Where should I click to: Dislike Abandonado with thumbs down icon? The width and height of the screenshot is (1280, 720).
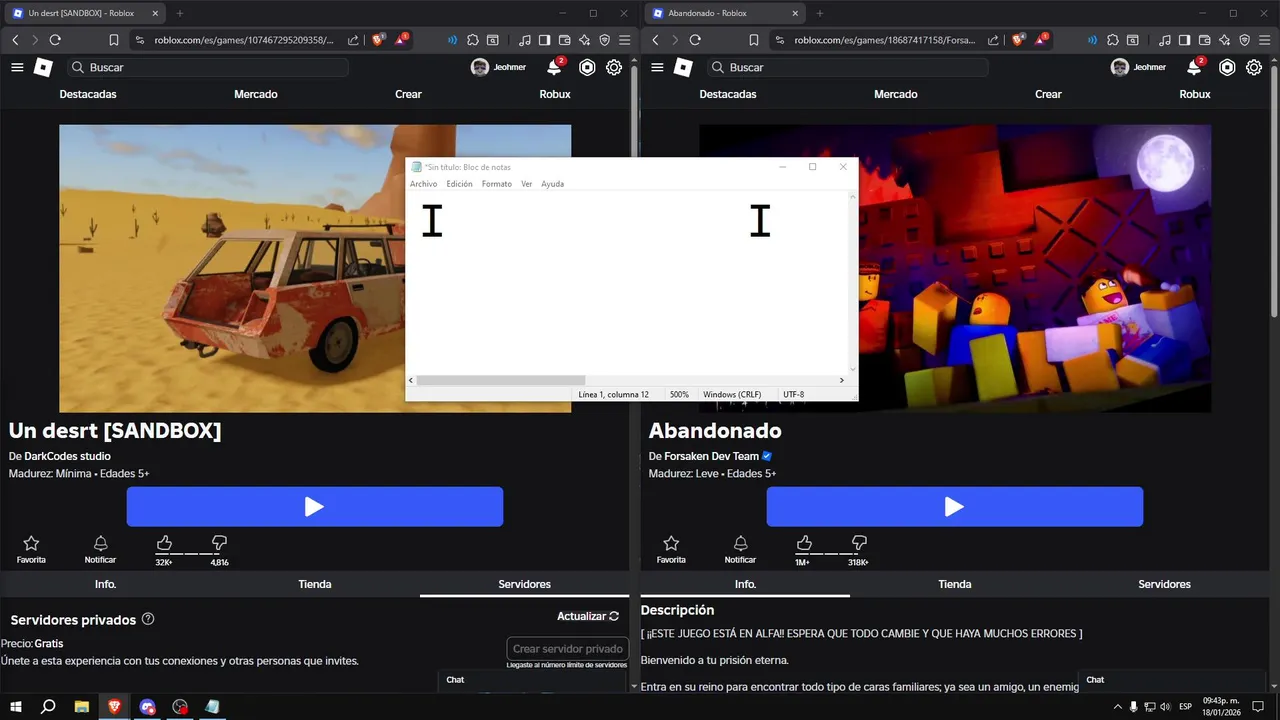pyautogui.click(x=858, y=543)
